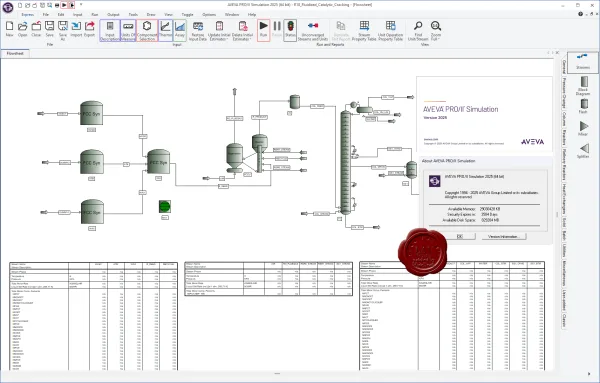Click the help question mark icon

click(580, 14)
